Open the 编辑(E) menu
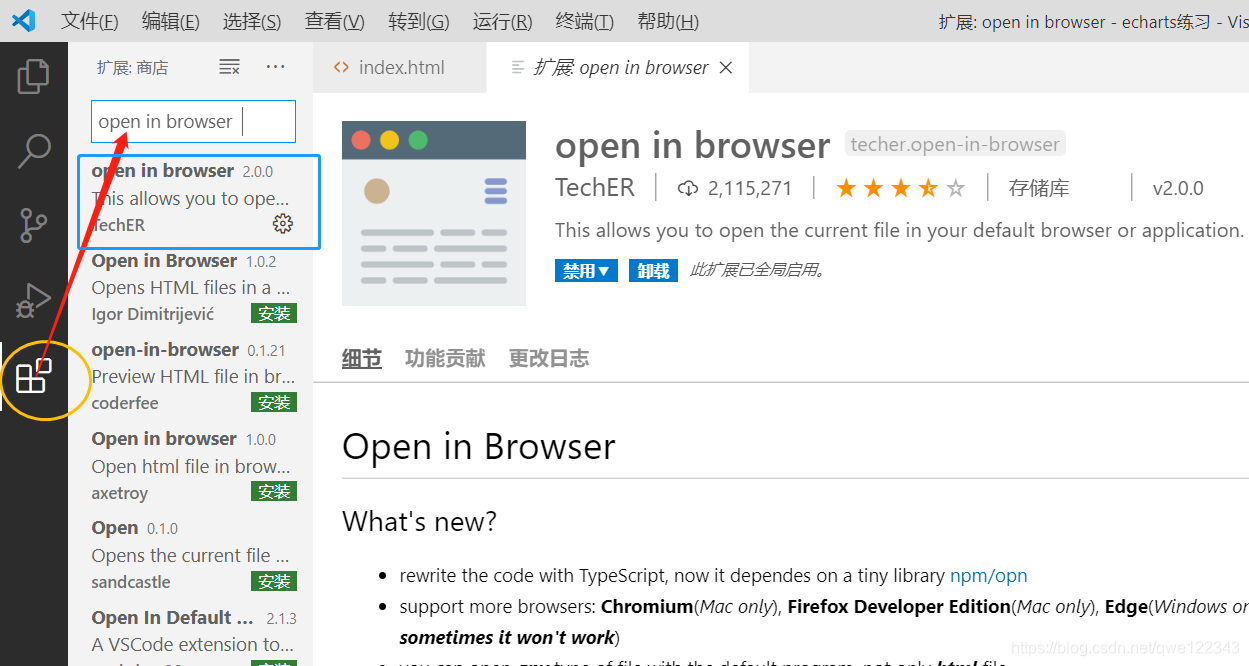 (x=170, y=21)
